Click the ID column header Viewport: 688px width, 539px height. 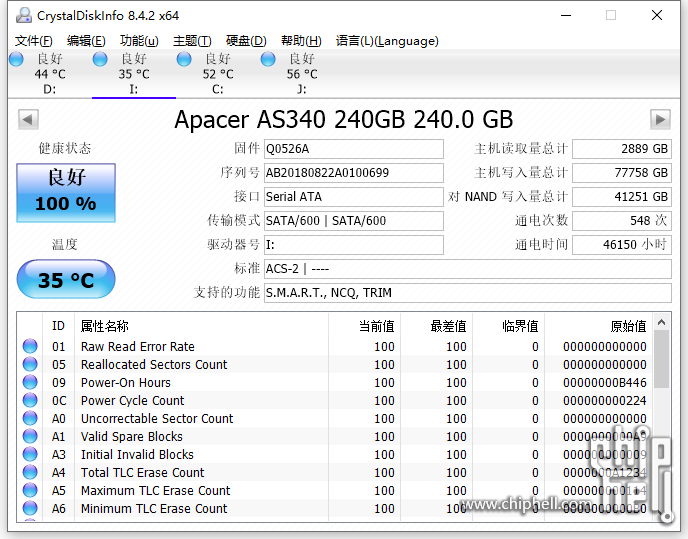(58, 326)
